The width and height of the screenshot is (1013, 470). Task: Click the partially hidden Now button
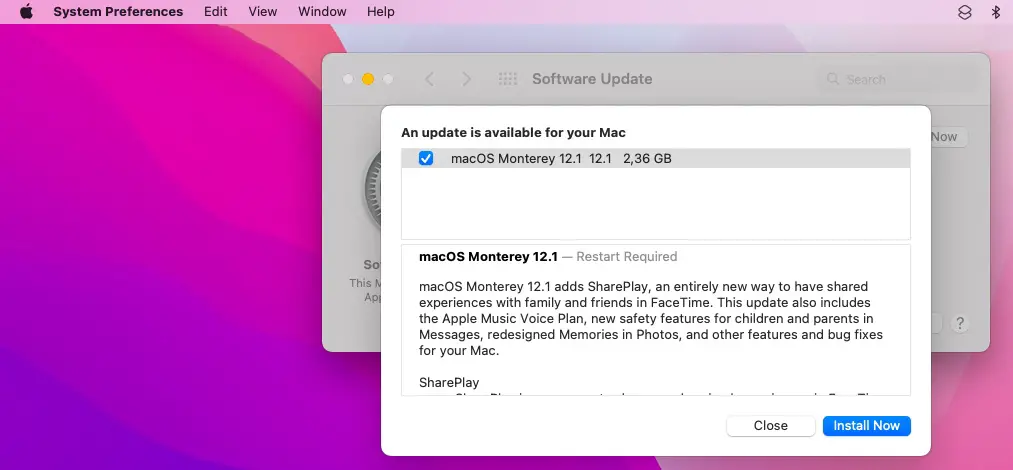click(x=945, y=137)
